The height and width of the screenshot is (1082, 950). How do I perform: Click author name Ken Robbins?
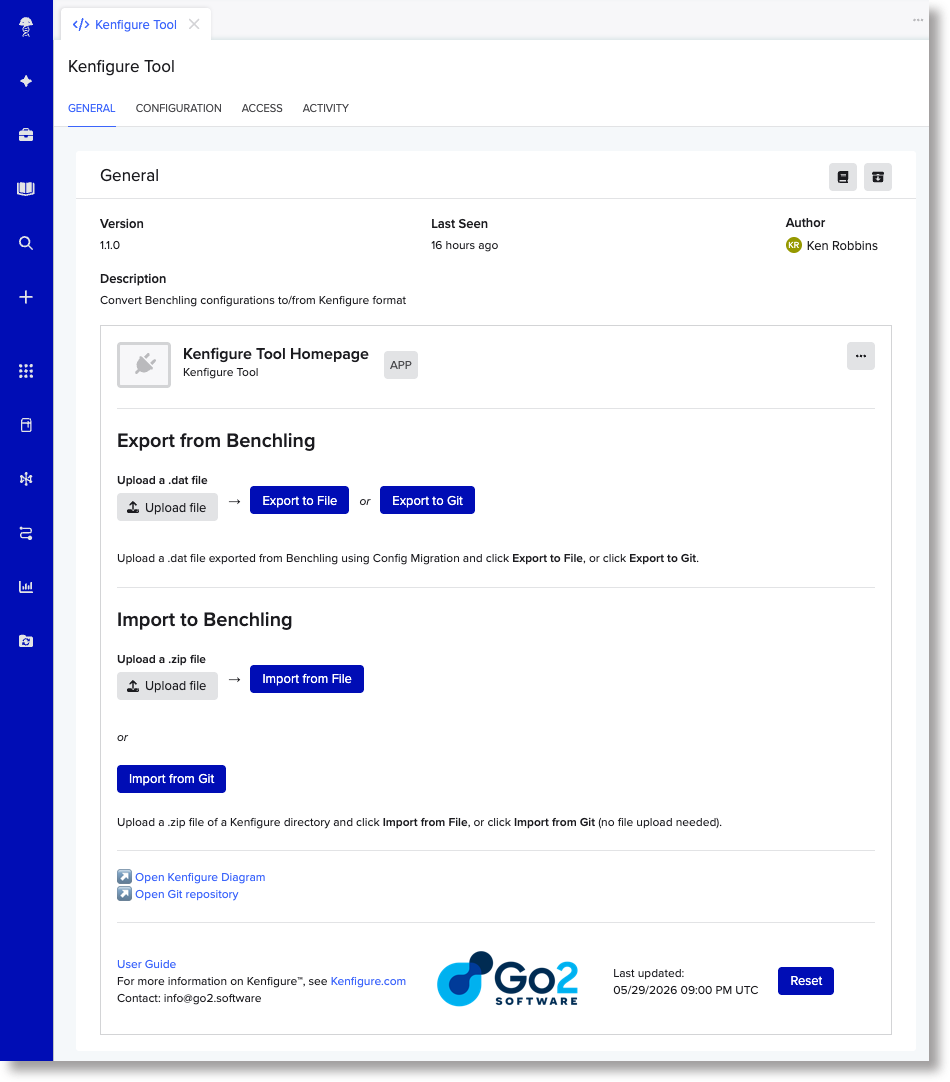842,246
